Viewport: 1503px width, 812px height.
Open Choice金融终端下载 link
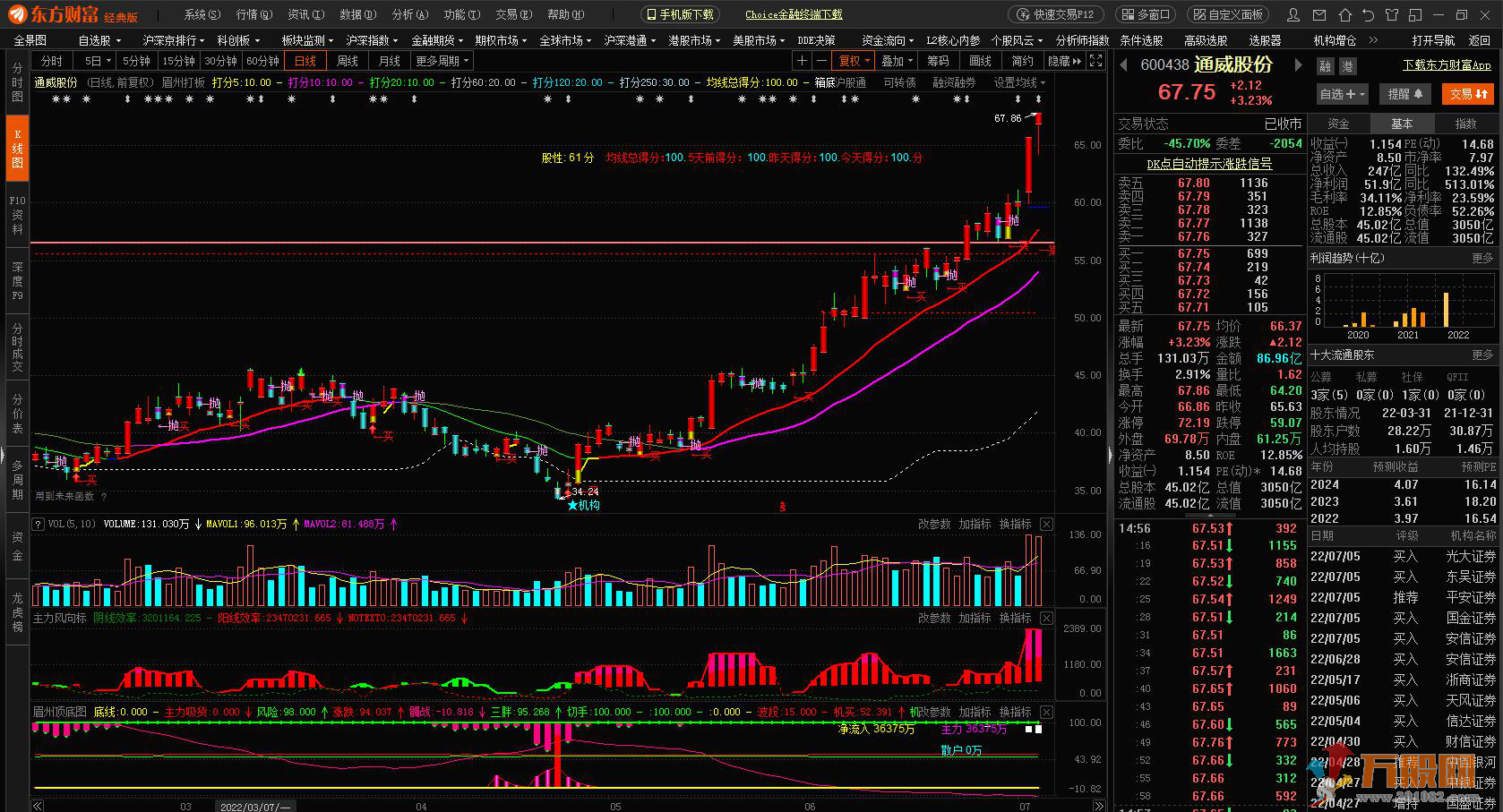794,14
